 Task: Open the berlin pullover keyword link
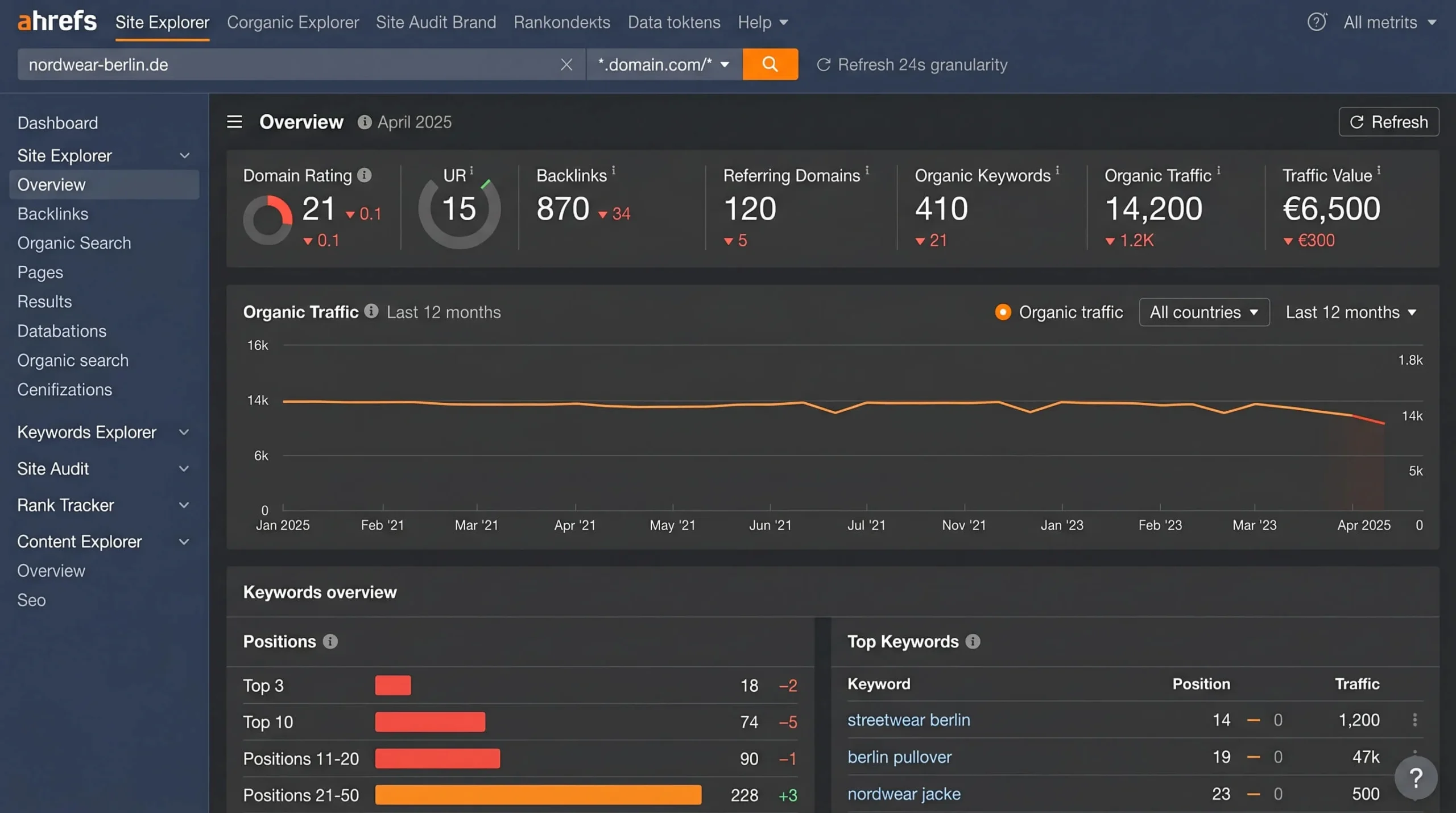click(899, 757)
